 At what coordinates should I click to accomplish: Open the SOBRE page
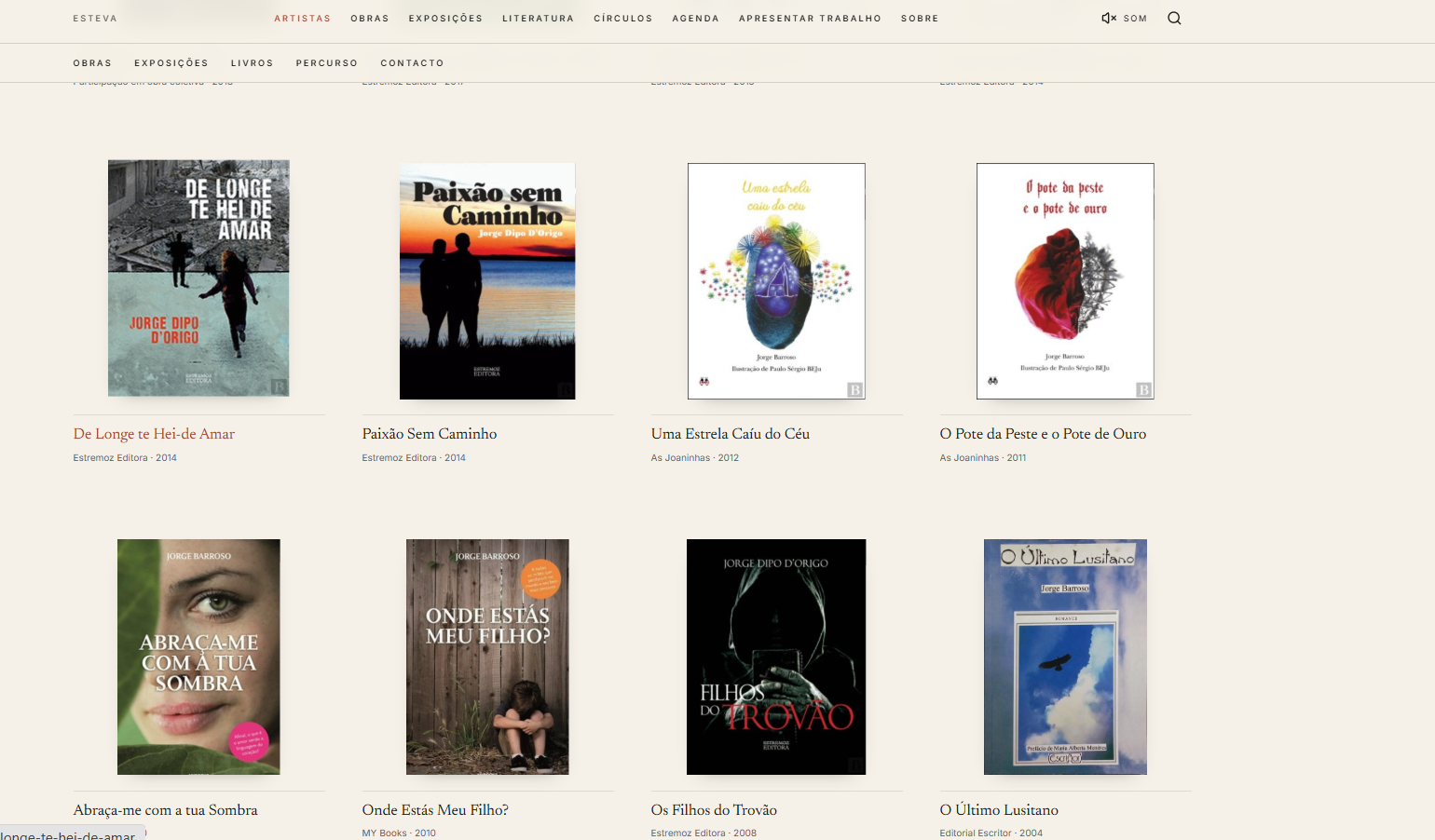coord(920,19)
